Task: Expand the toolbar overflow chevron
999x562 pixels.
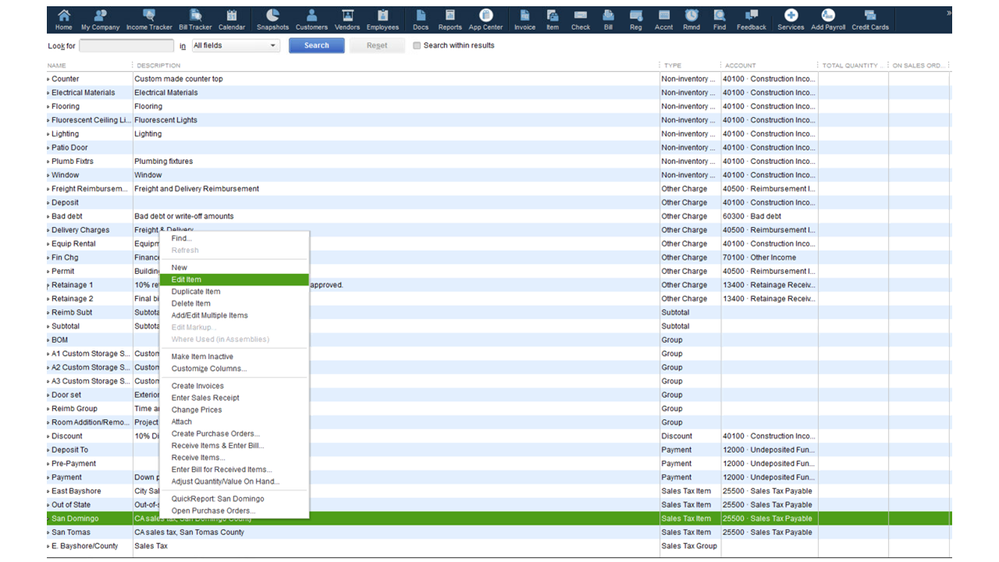Action: click(948, 13)
